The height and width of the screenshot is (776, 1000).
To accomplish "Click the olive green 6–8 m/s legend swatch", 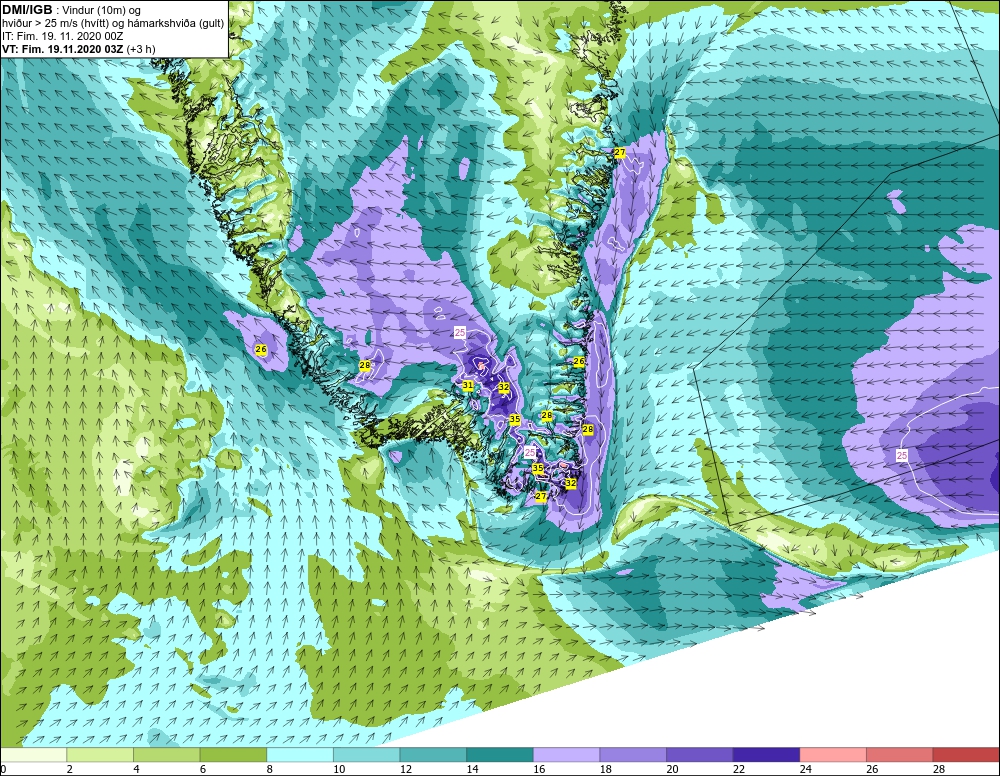I will coord(233,755).
